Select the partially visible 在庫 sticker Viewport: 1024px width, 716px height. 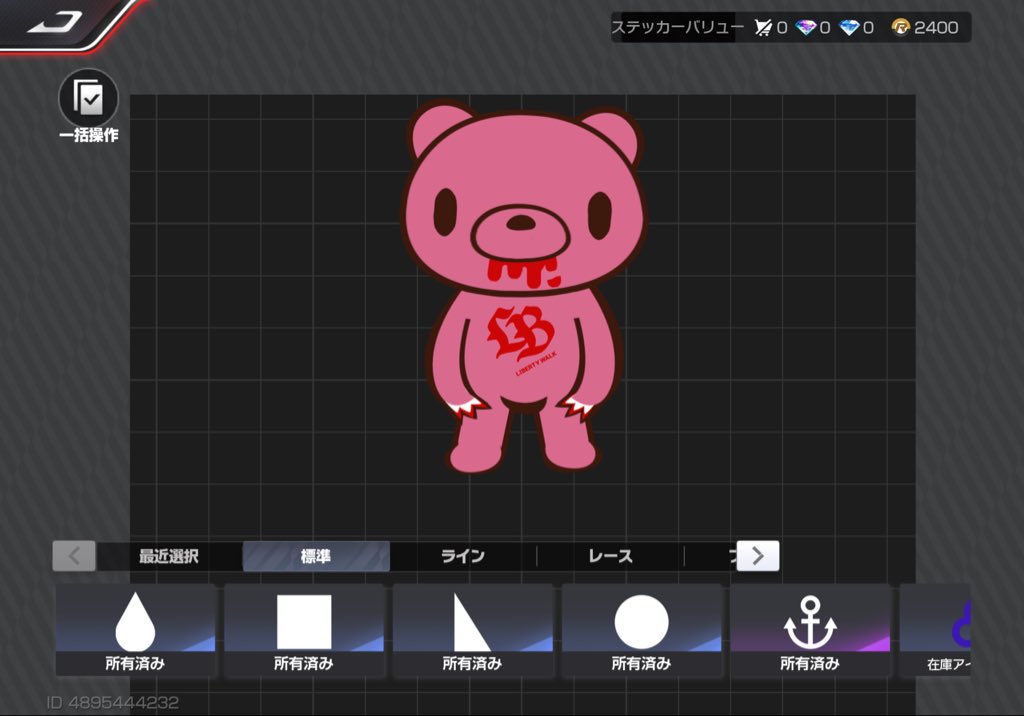(935, 630)
